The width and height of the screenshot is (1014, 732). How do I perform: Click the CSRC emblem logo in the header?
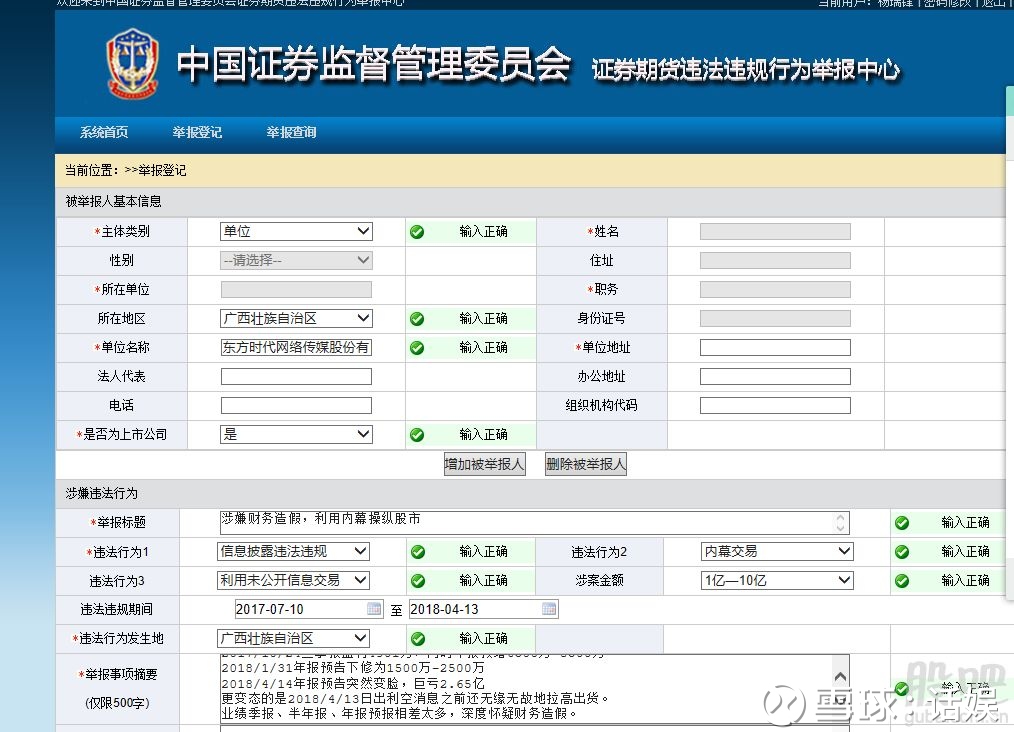(x=133, y=64)
